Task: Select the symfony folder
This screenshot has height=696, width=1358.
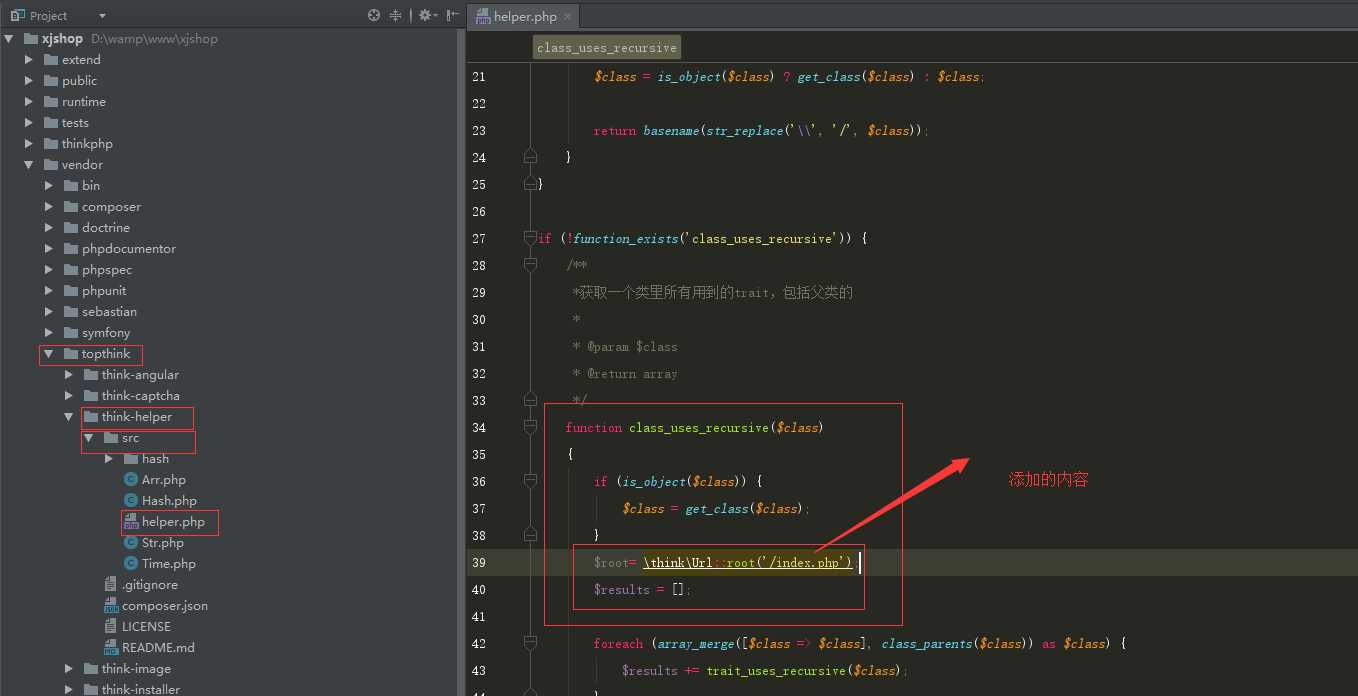Action: (x=106, y=333)
